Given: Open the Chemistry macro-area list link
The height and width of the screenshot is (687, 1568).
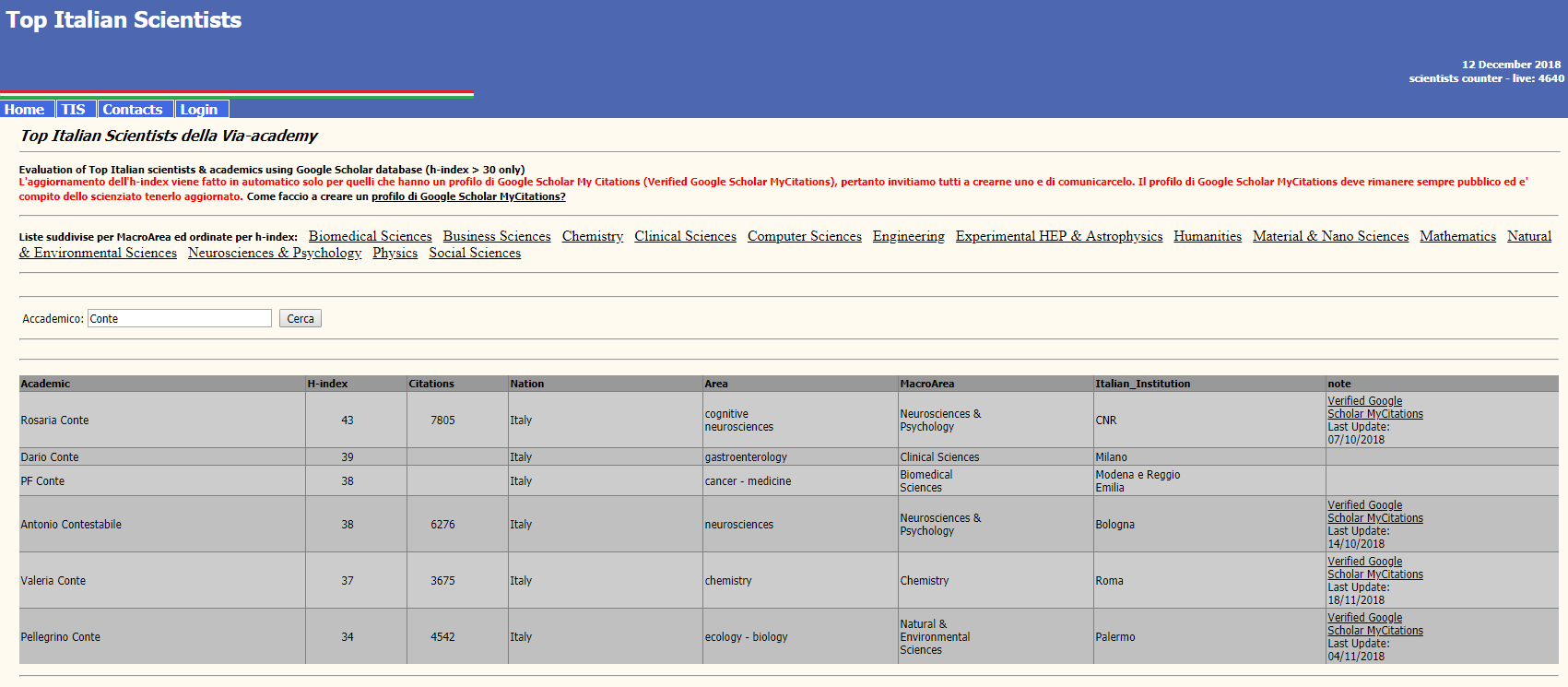Looking at the screenshot, I should [593, 236].
